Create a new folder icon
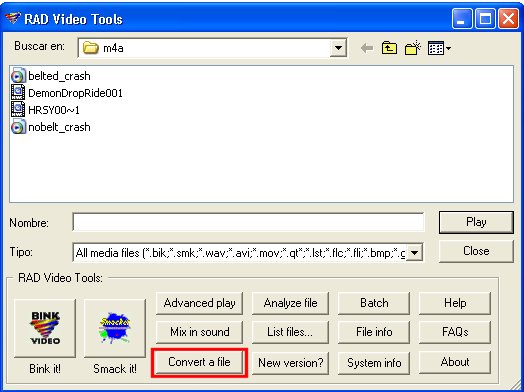Viewport: 524px width, 392px height. pos(413,48)
